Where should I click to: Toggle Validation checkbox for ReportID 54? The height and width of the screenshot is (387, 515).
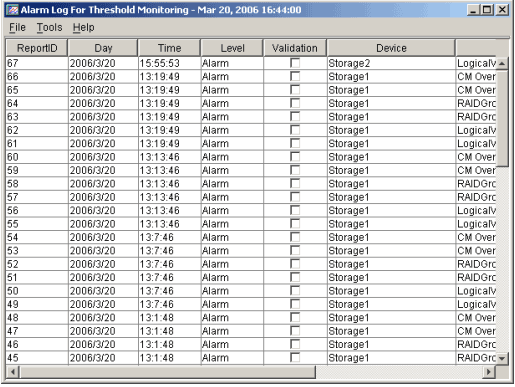(295, 237)
